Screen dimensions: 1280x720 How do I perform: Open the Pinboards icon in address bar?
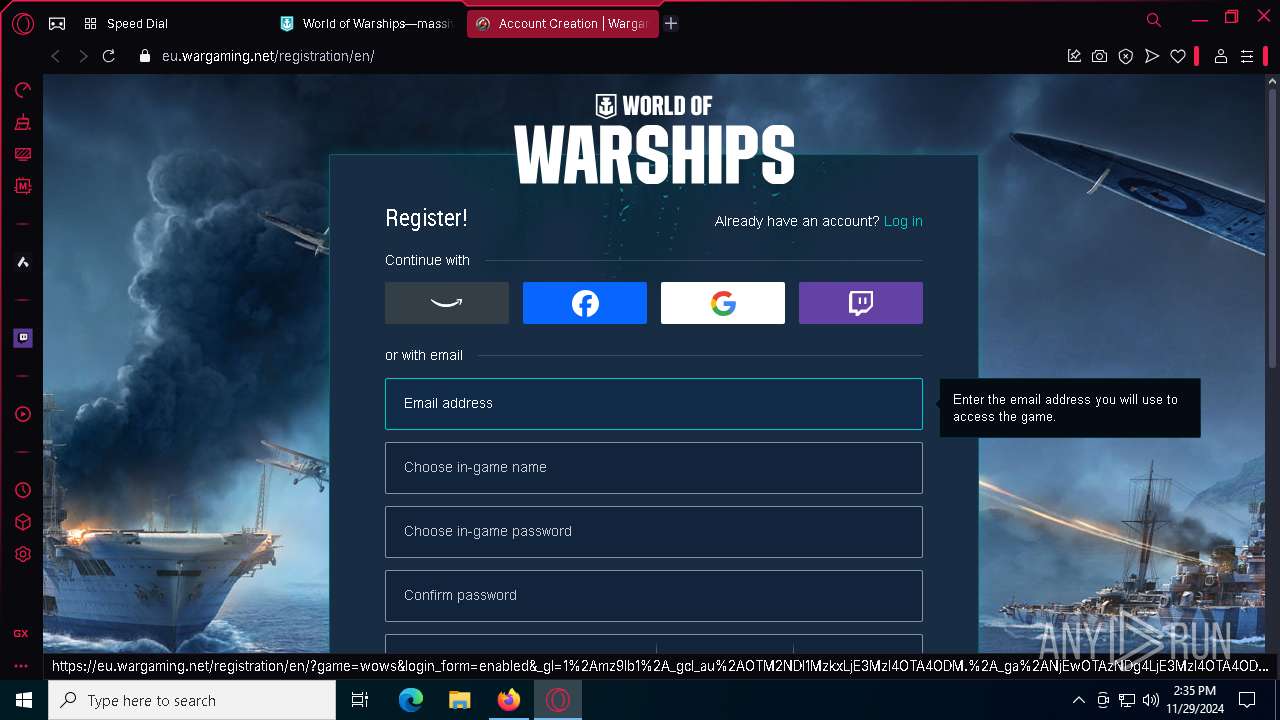click(1074, 56)
